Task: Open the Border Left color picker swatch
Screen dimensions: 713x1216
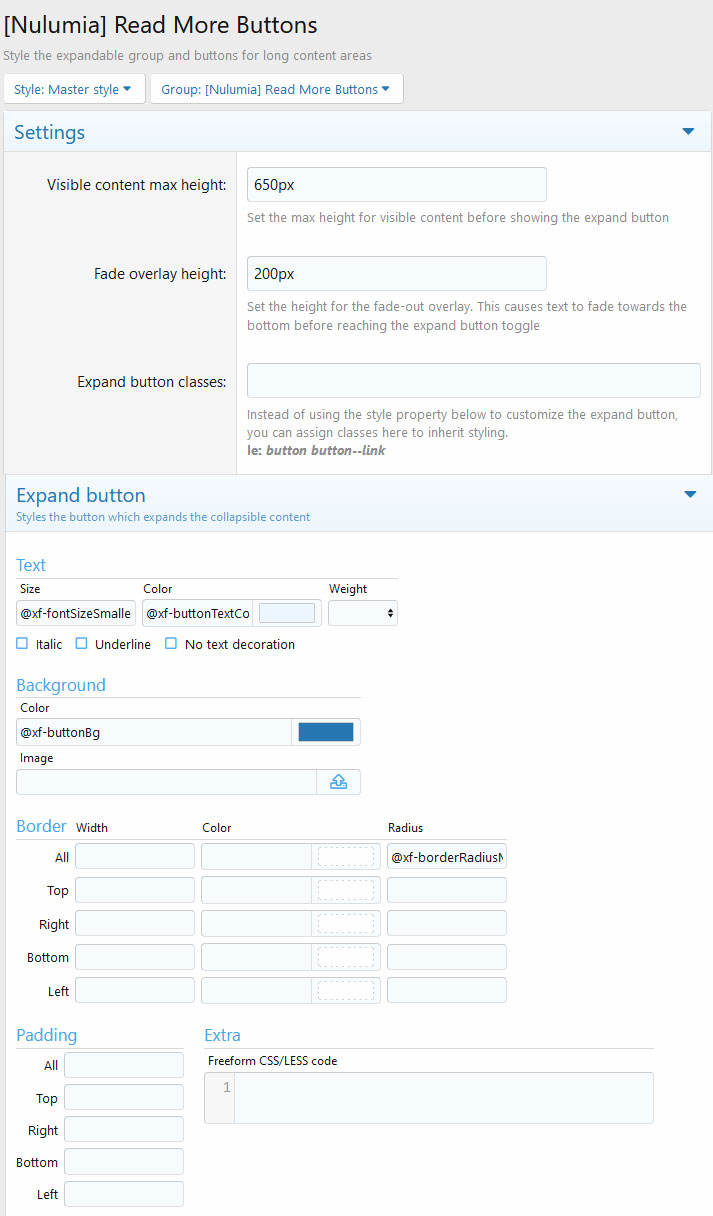Action: [x=345, y=990]
